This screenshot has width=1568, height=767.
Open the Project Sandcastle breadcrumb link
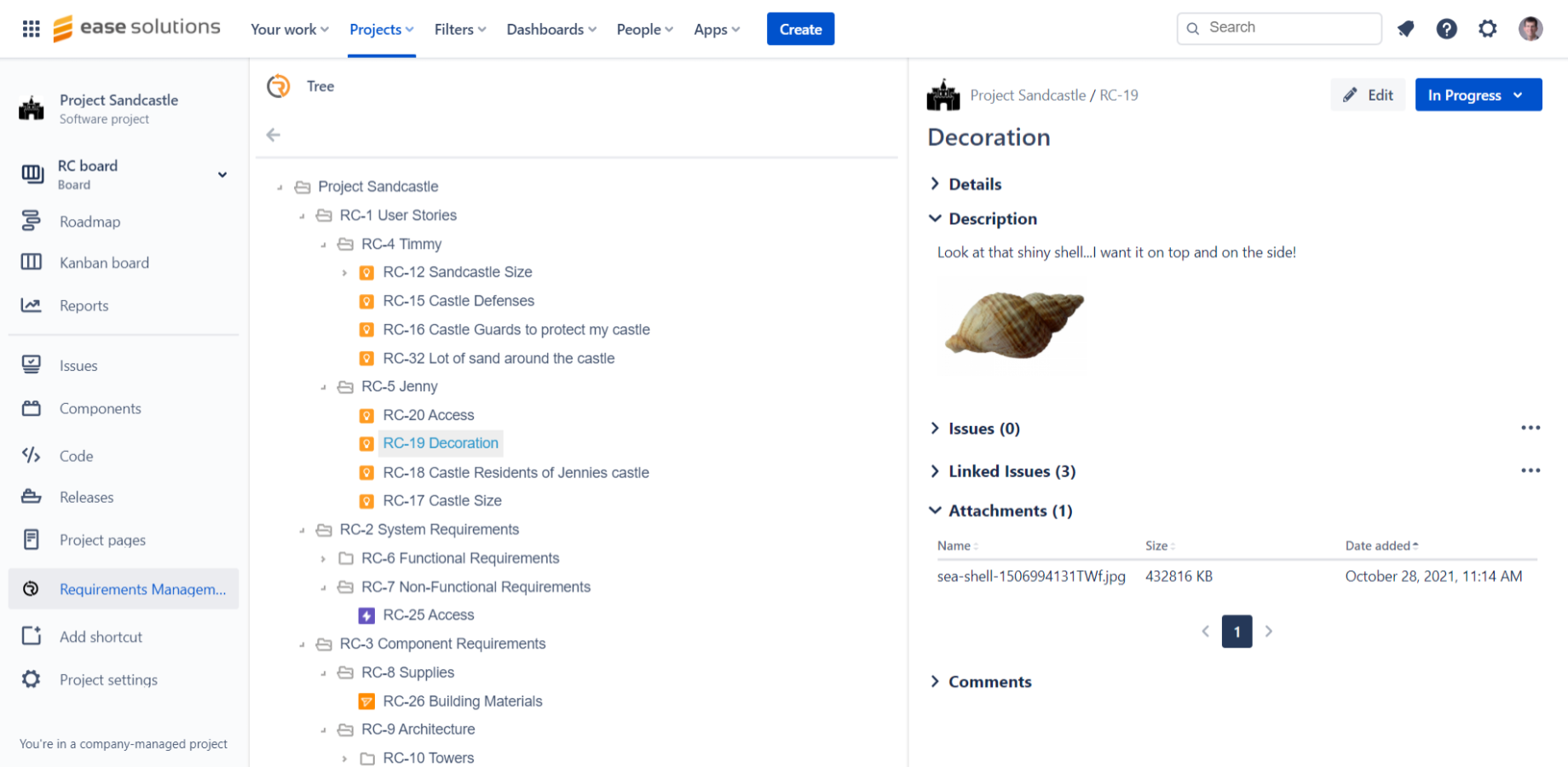(x=1028, y=95)
